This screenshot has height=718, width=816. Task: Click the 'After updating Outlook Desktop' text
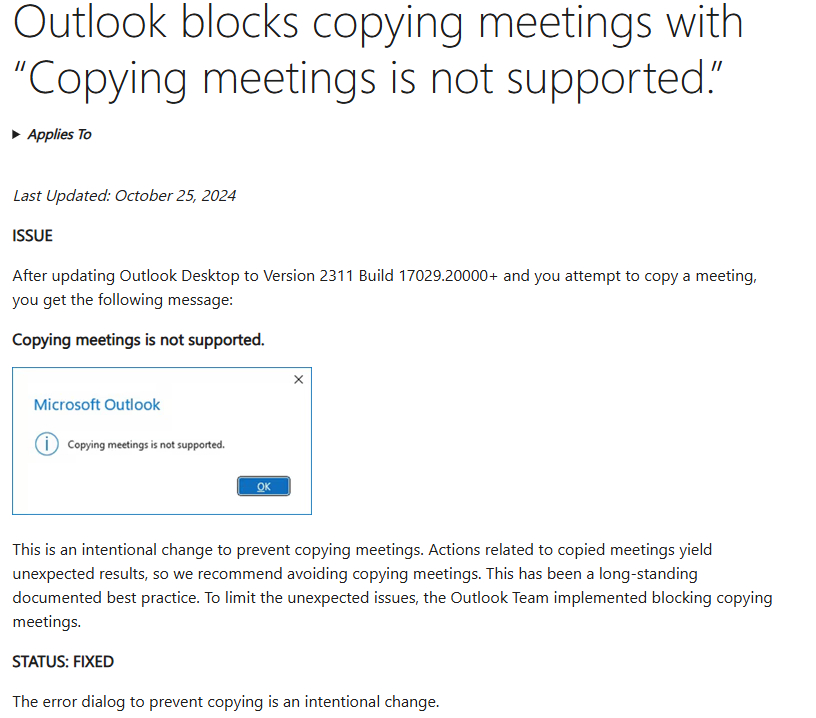pos(115,276)
